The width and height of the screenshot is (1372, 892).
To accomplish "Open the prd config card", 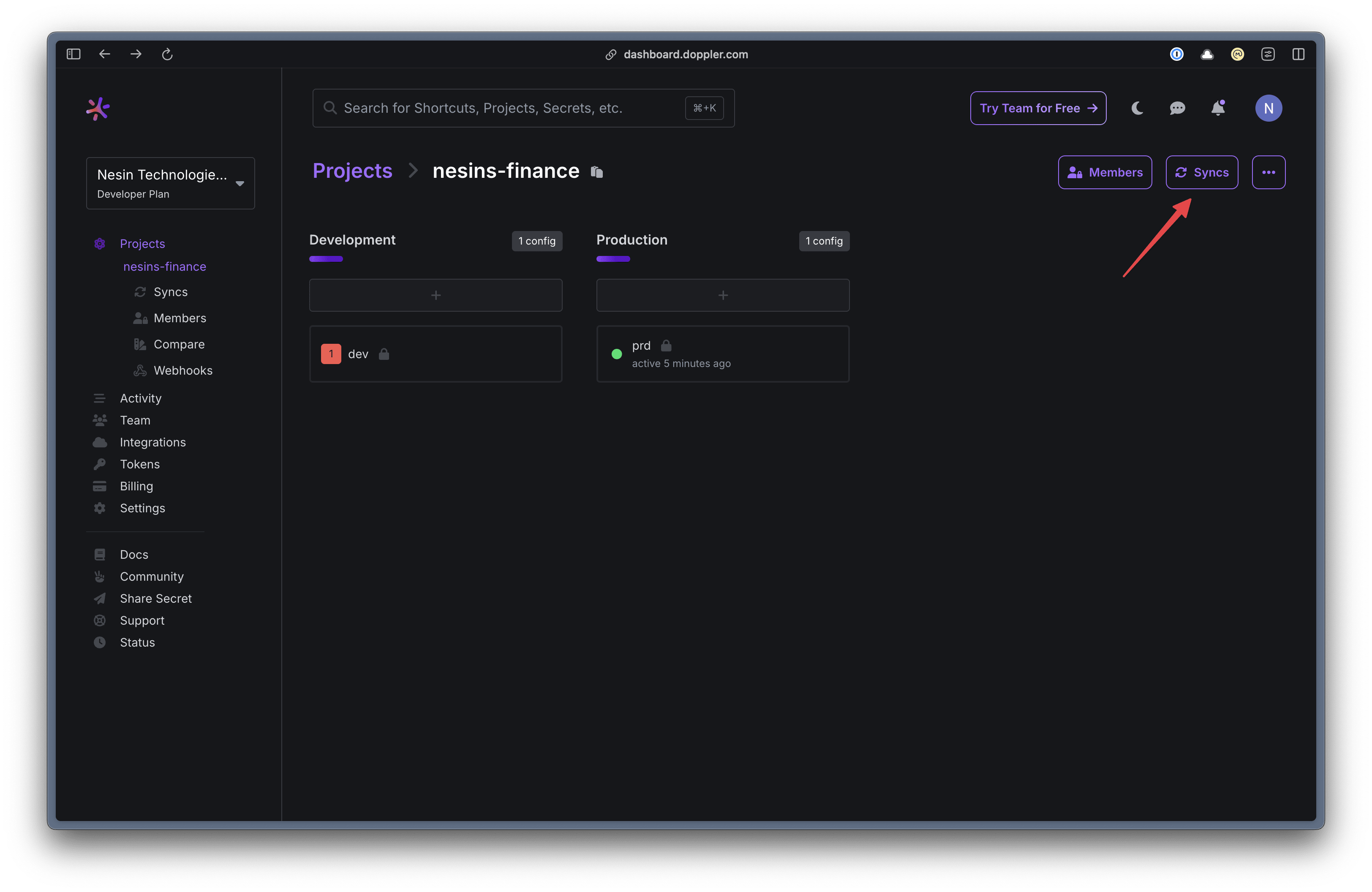I will coord(723,354).
